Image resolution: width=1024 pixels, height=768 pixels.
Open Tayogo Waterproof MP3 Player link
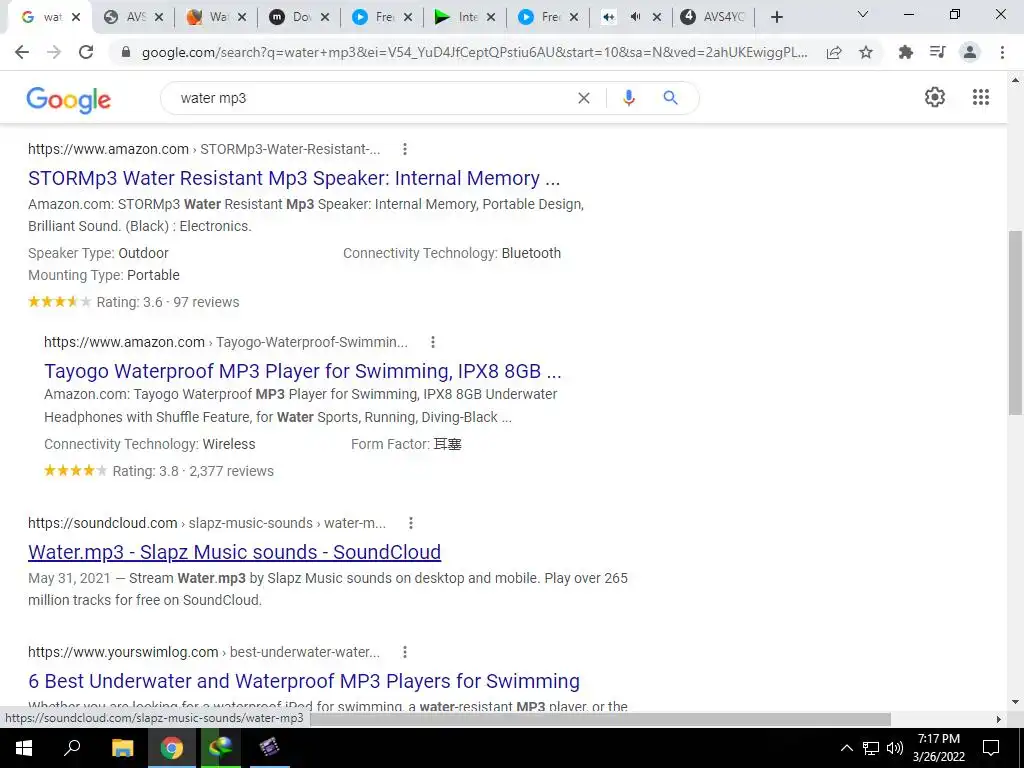302,371
